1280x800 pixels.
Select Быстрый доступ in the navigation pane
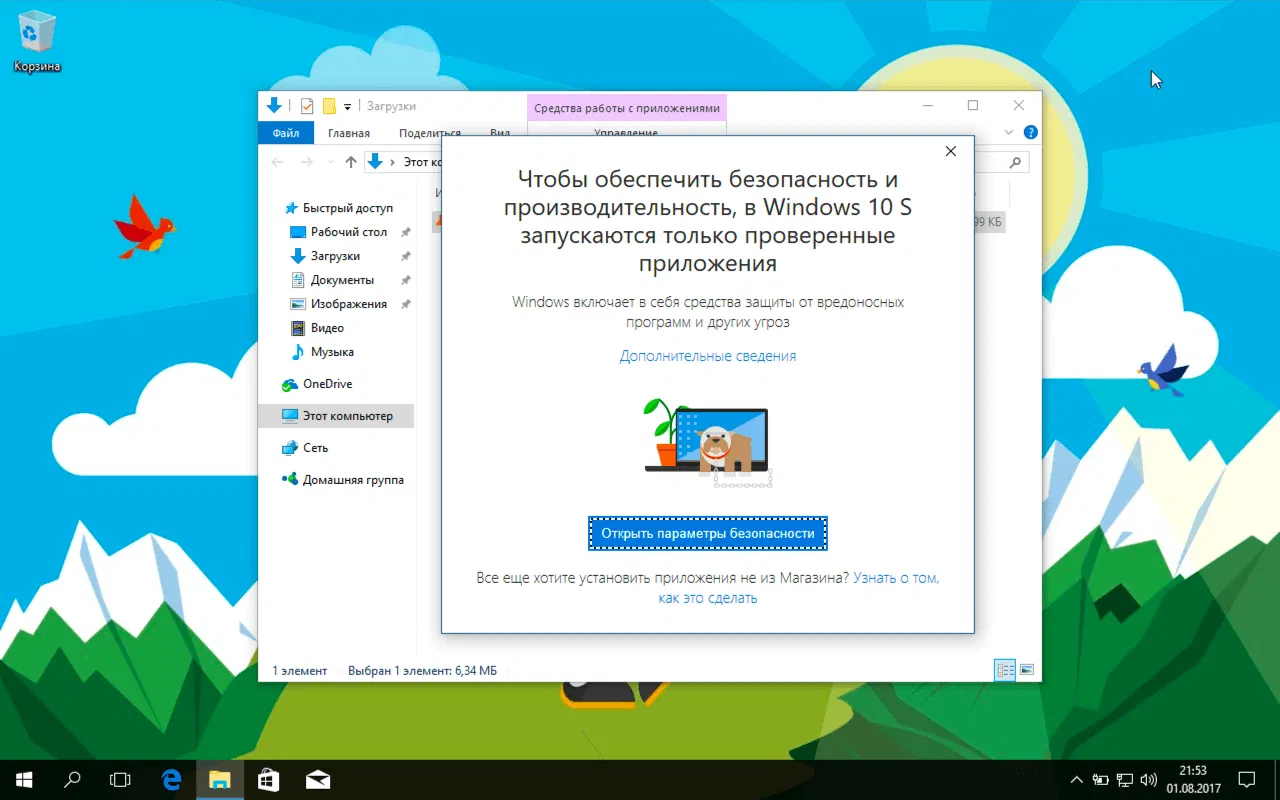[x=339, y=208]
